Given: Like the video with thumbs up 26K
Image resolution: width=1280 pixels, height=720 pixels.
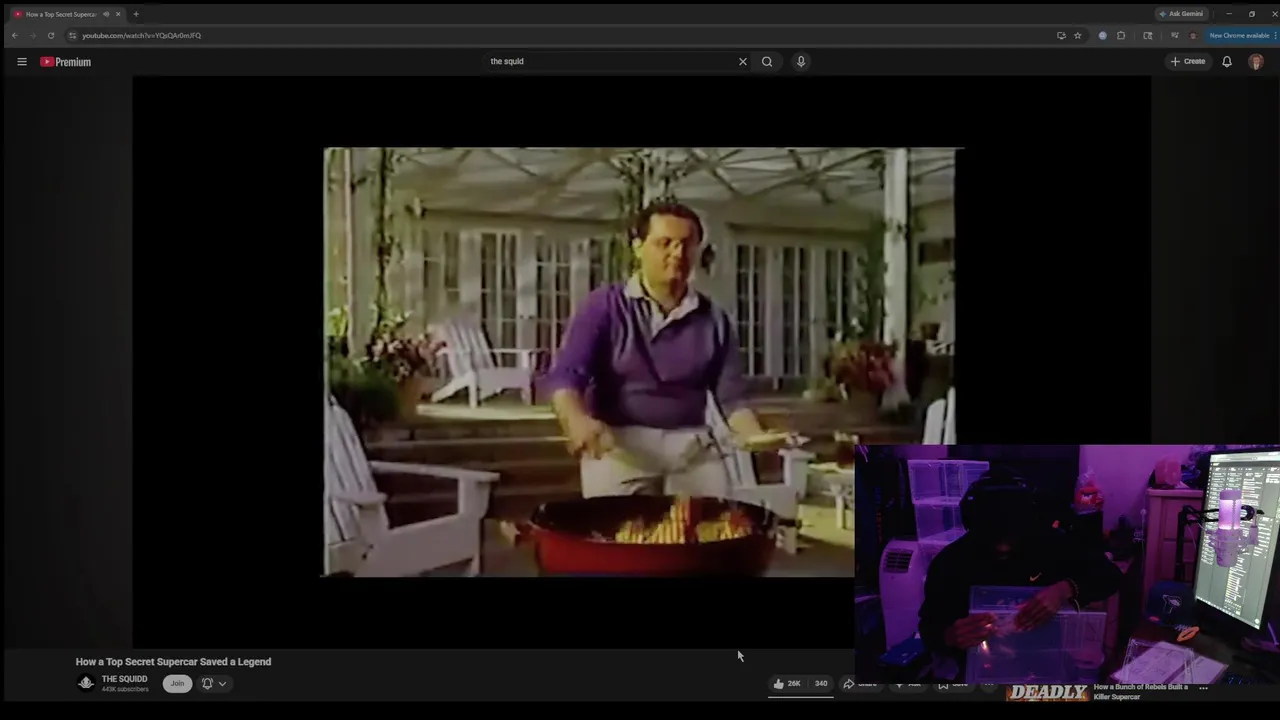Looking at the screenshot, I should 787,684.
